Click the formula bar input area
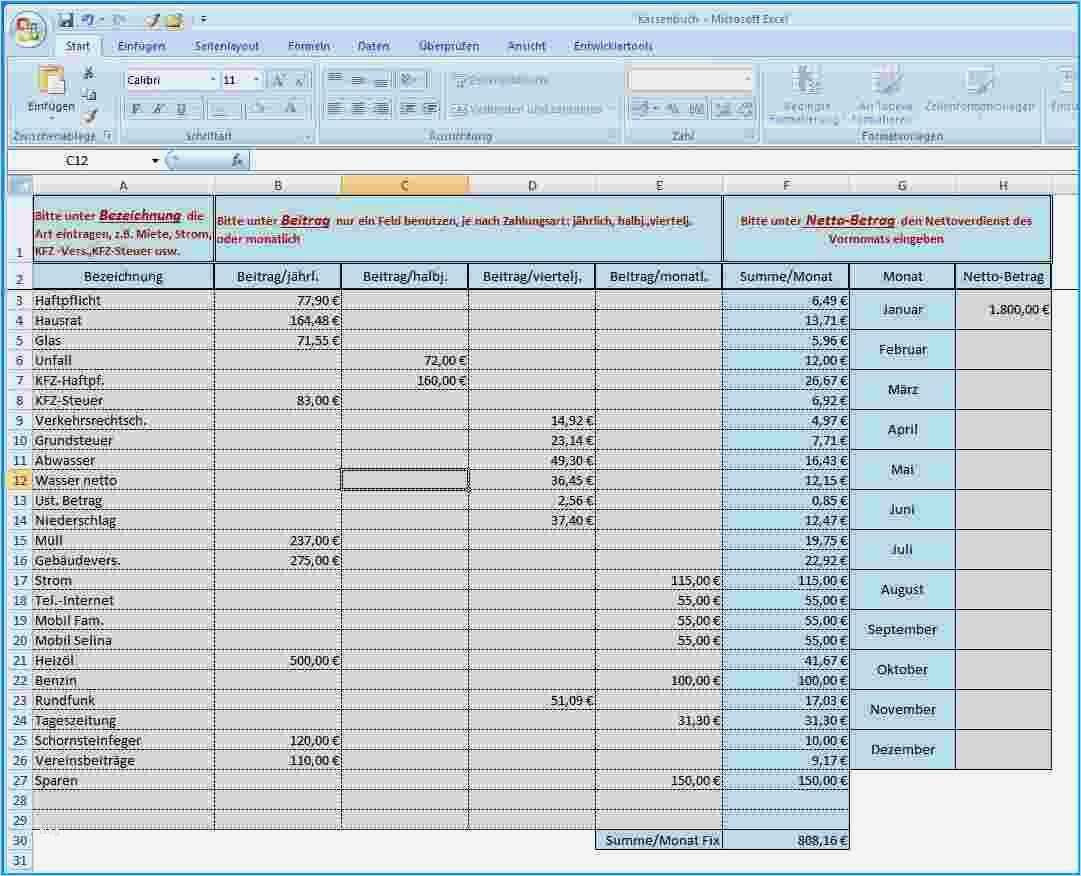The image size is (1081, 876). pos(663,161)
